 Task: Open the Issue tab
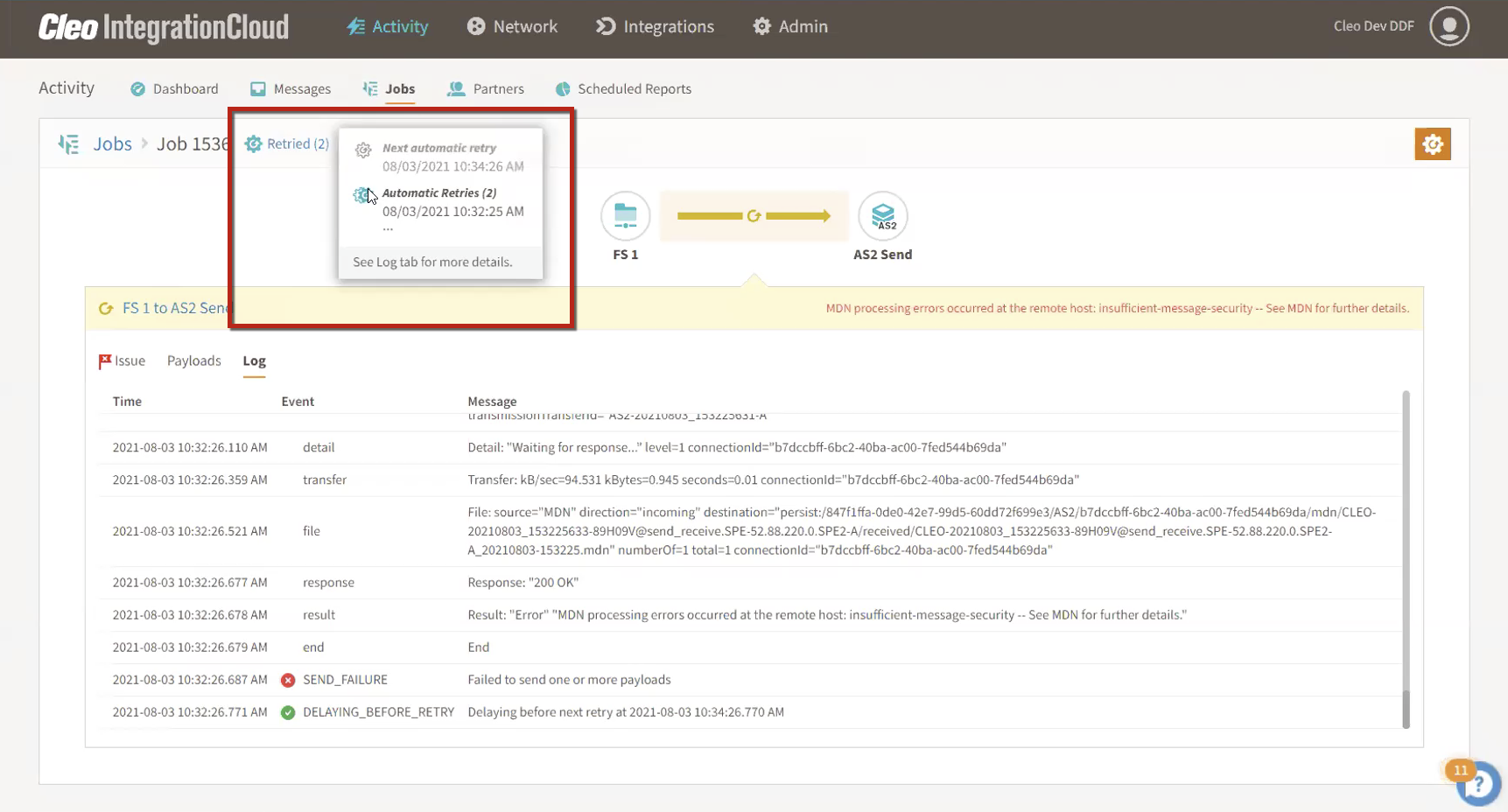(123, 360)
